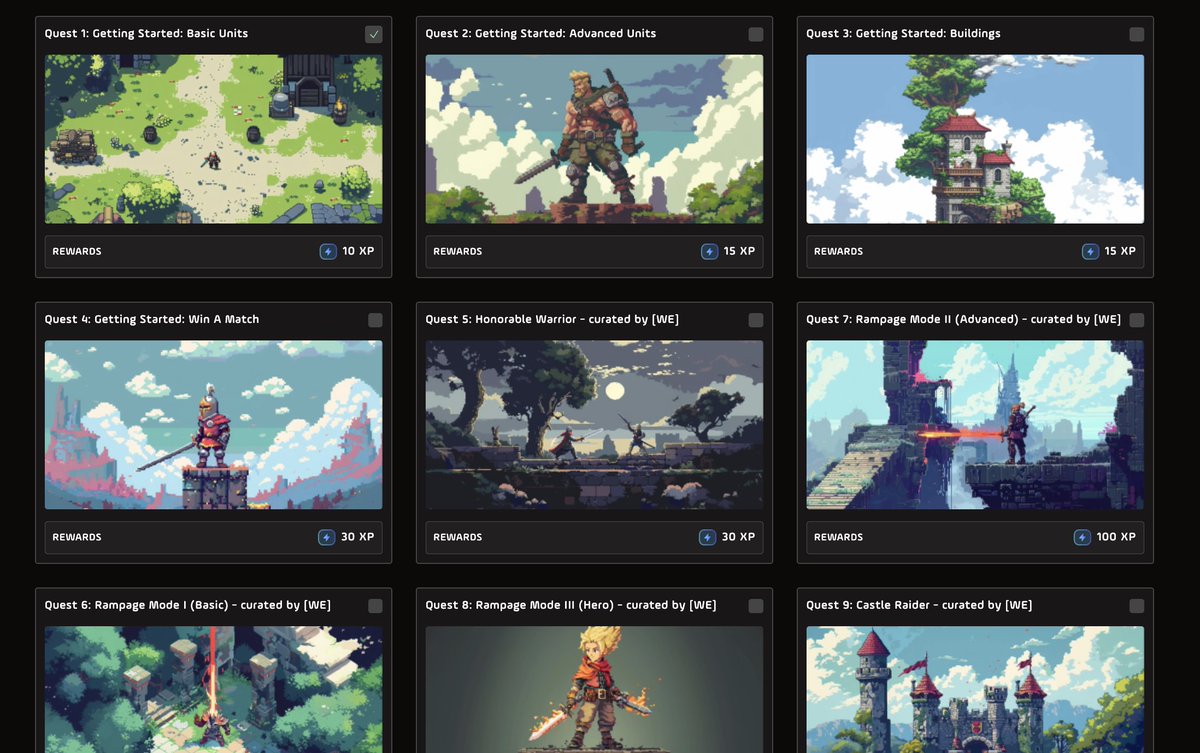Click the XP lightning icon in Quest 2 rewards
The image size is (1200, 753).
[x=709, y=251]
